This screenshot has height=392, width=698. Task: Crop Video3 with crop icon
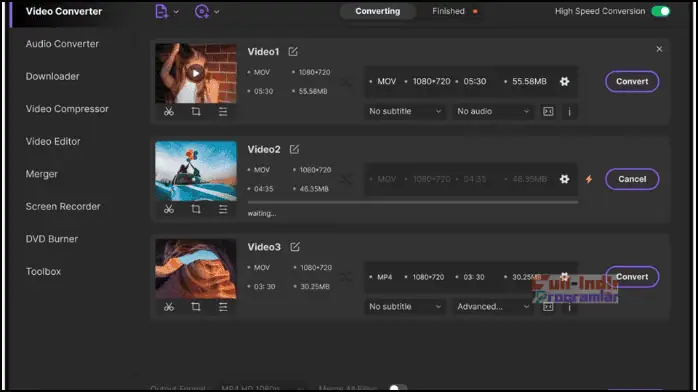[x=196, y=307]
